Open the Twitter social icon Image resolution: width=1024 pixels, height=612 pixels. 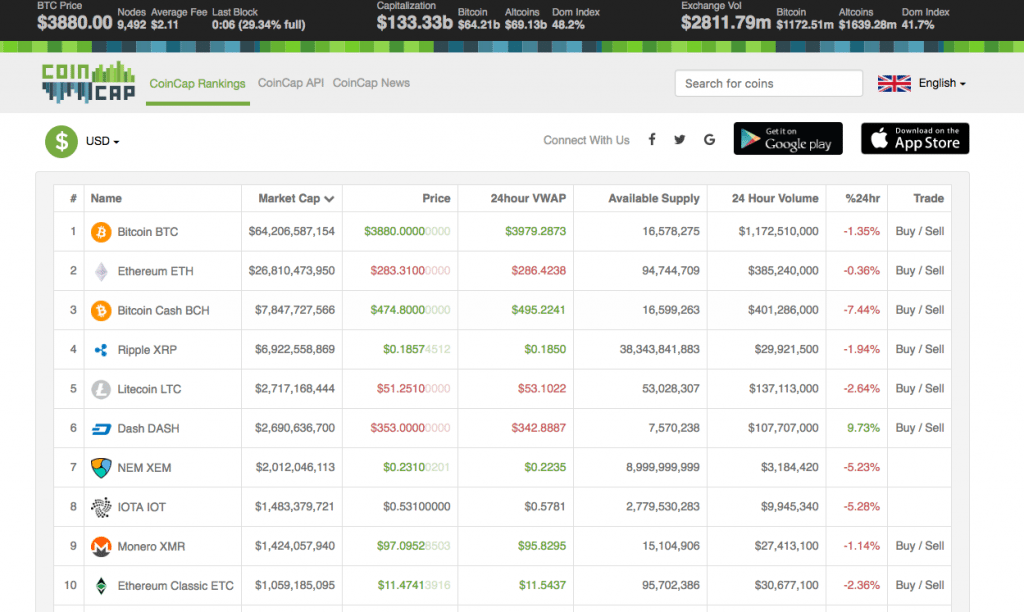[680, 140]
